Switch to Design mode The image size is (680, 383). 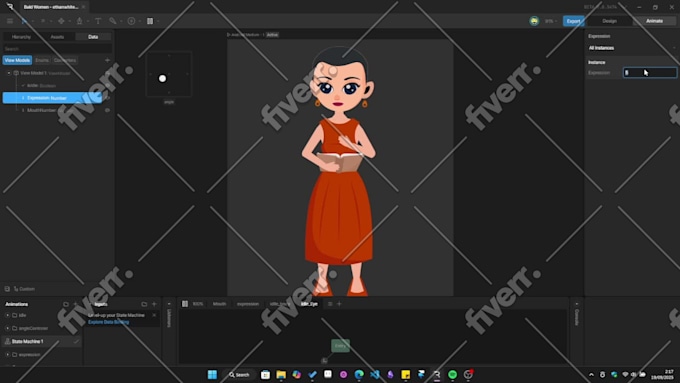pyautogui.click(x=609, y=21)
